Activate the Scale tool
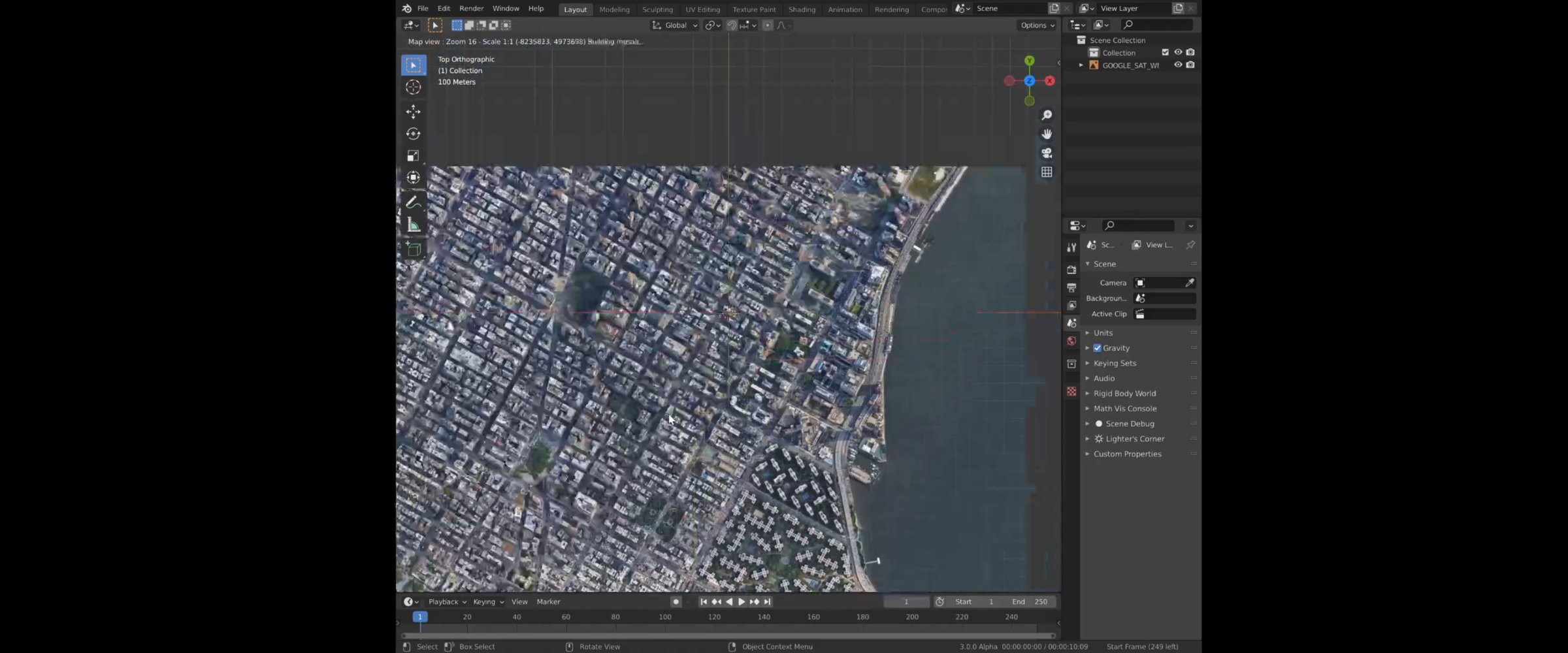The image size is (1568, 653). coord(413,156)
